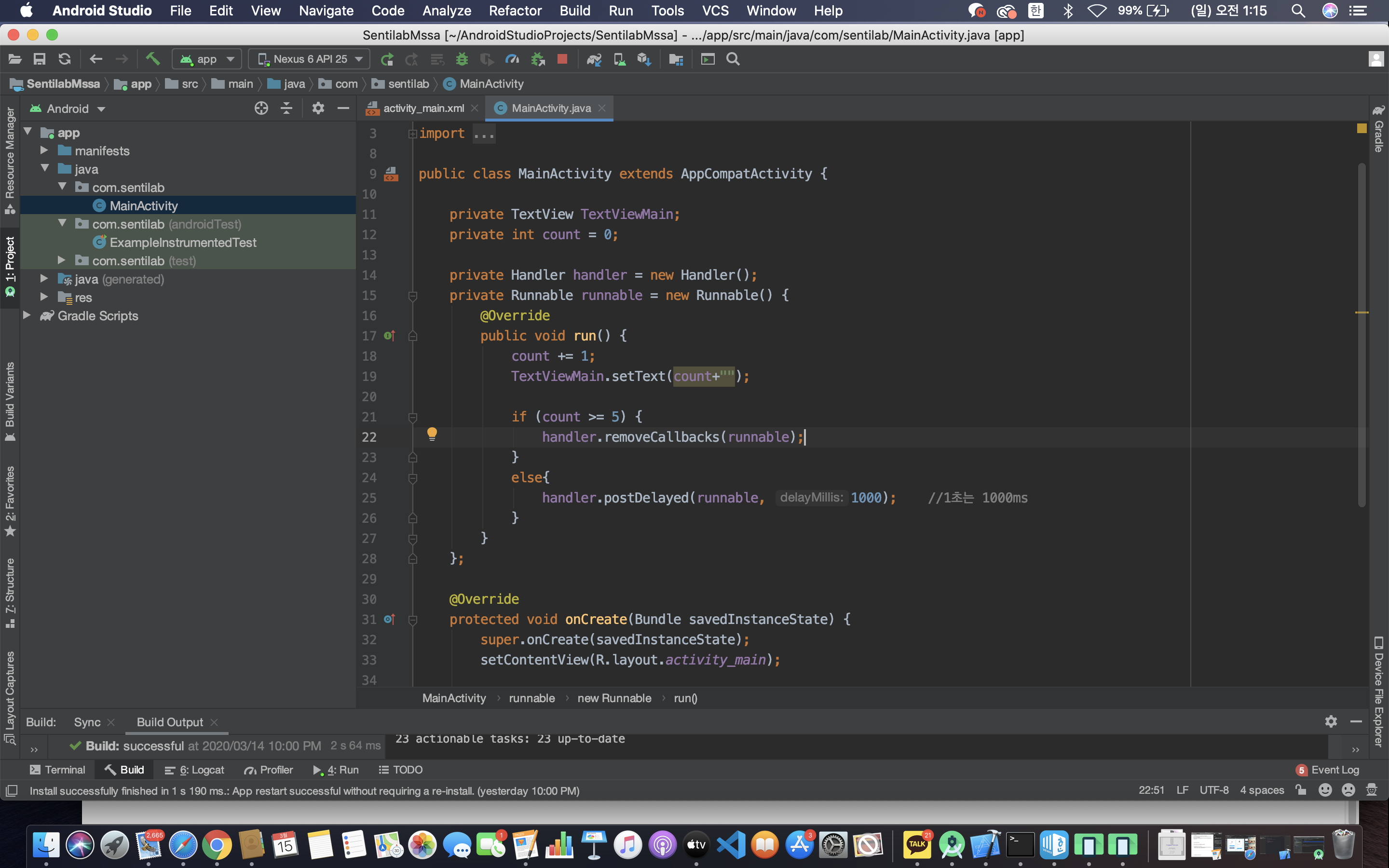Viewport: 1389px width, 868px height.
Task: Click the Debug app bug icon
Action: 462,58
